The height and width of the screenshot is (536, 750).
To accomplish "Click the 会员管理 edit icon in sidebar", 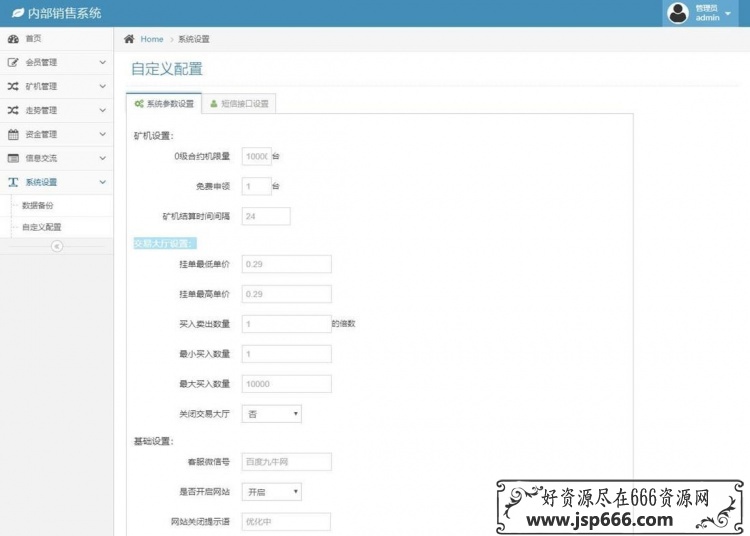I will click(x=13, y=62).
